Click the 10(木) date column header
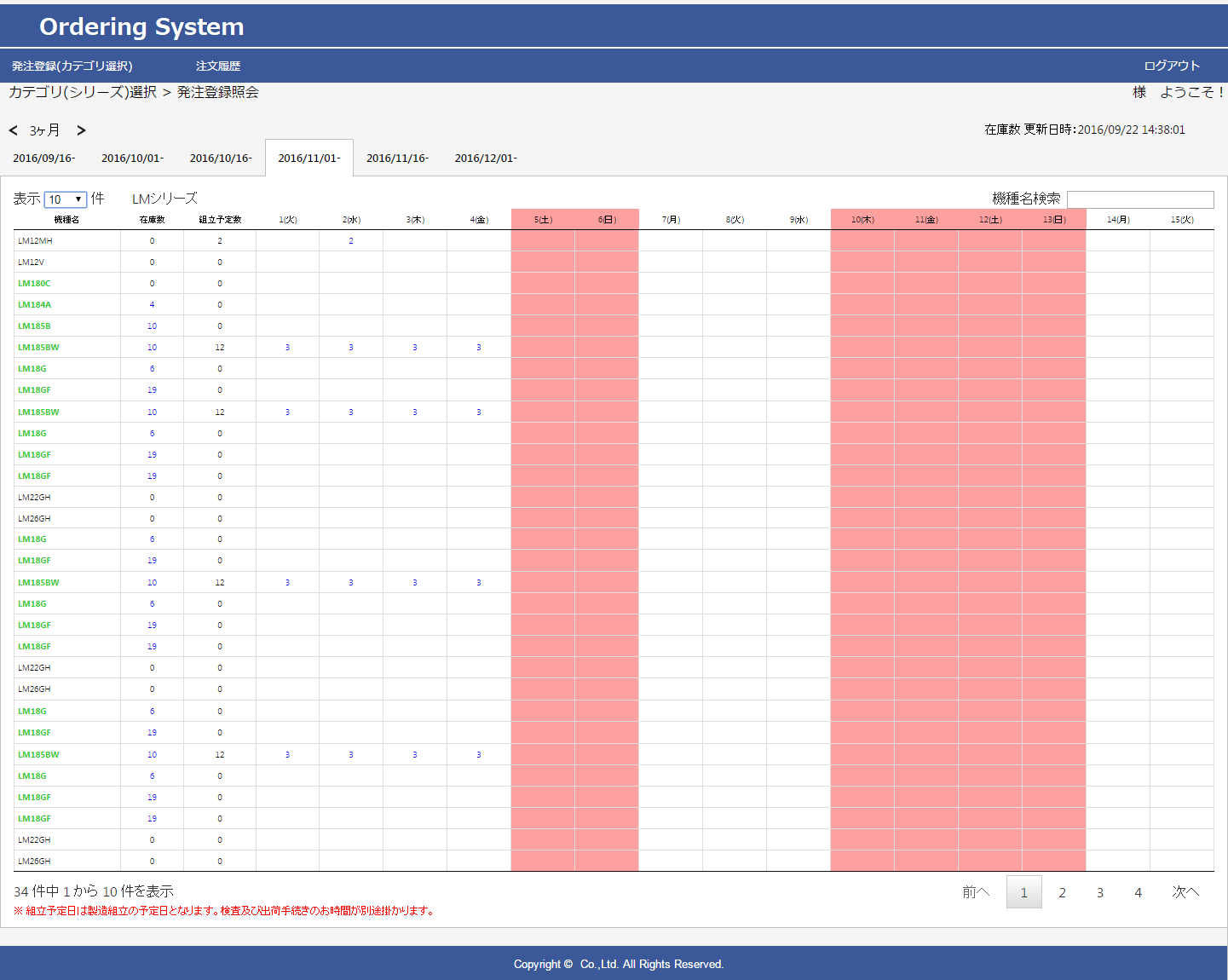 tap(862, 220)
